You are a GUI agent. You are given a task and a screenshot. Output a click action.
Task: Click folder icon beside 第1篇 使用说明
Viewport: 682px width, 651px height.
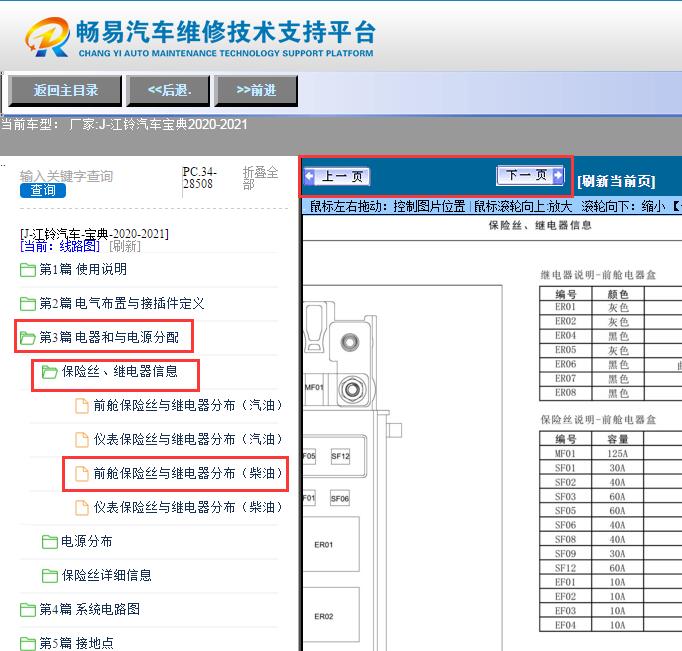tap(28, 270)
